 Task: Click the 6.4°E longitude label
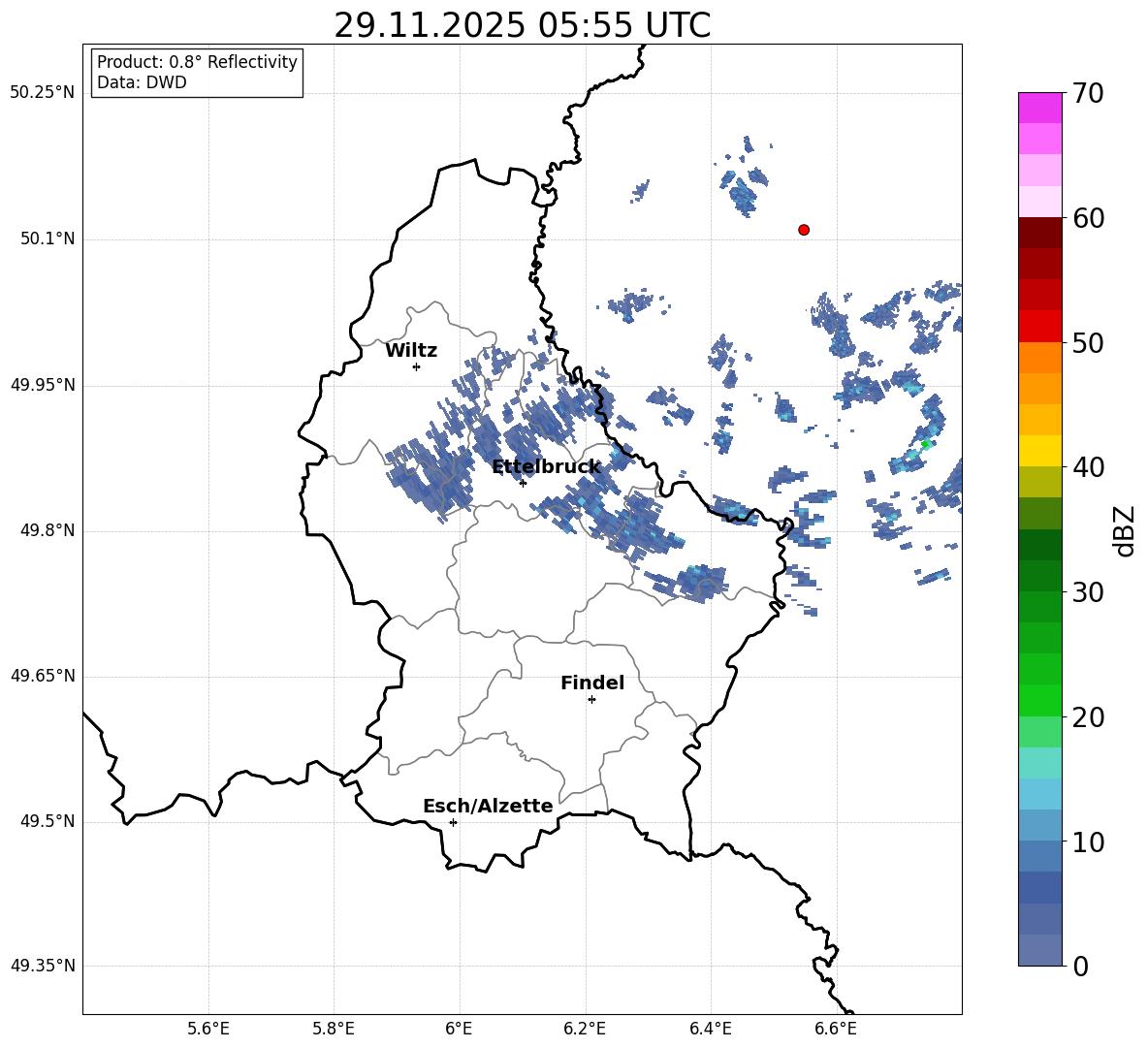click(x=710, y=1029)
